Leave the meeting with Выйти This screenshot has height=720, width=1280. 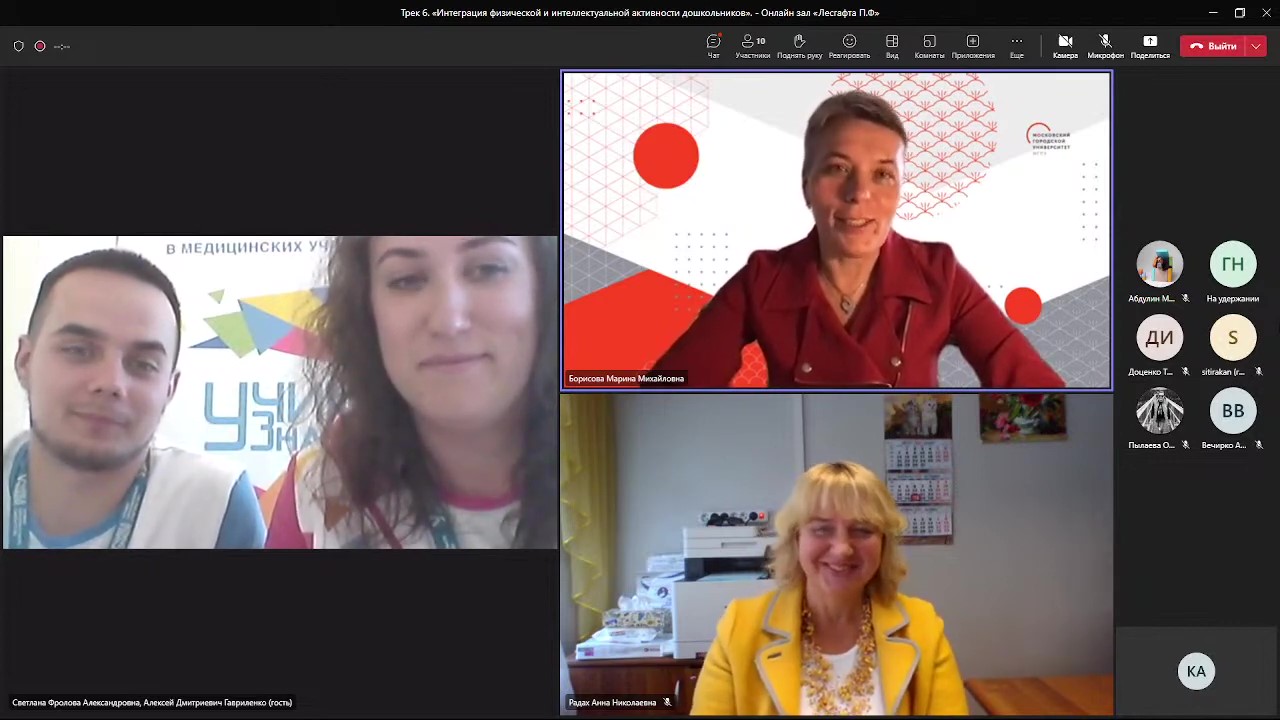[x=1213, y=46]
